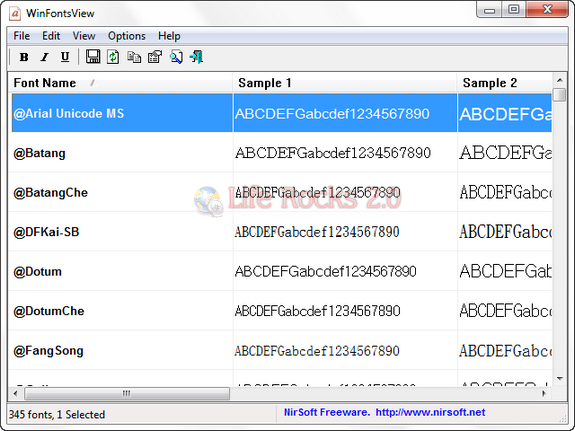
Task: Click the vertical scrollbar down arrow
Action: tap(560, 379)
